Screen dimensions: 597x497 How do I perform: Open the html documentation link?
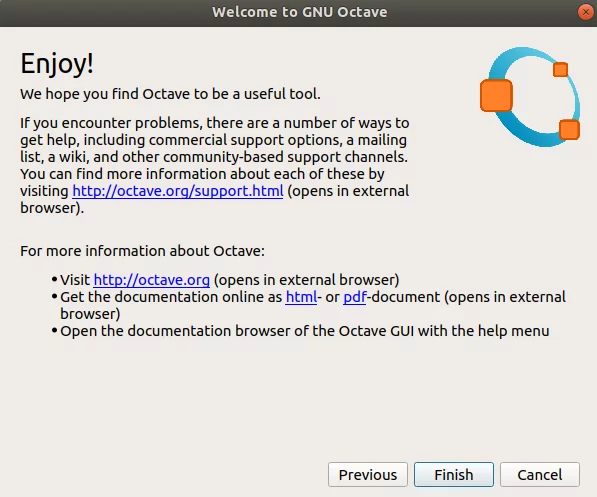point(301,297)
